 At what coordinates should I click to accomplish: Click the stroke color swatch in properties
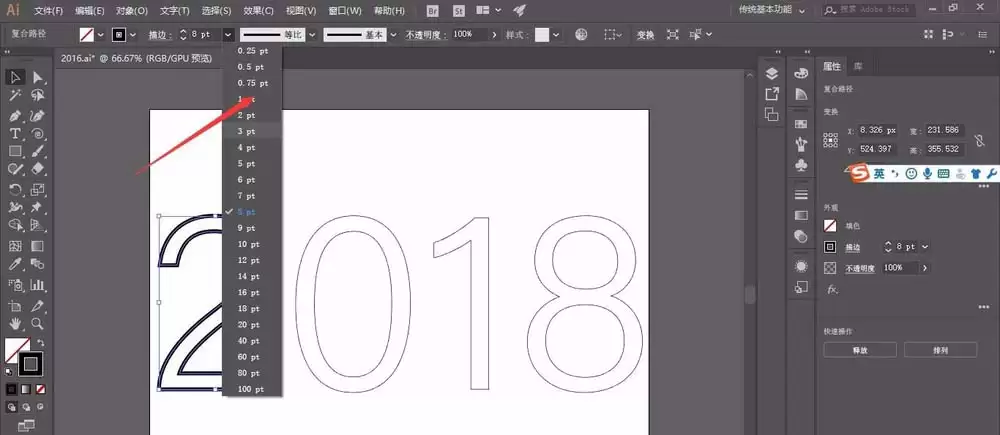[830, 247]
